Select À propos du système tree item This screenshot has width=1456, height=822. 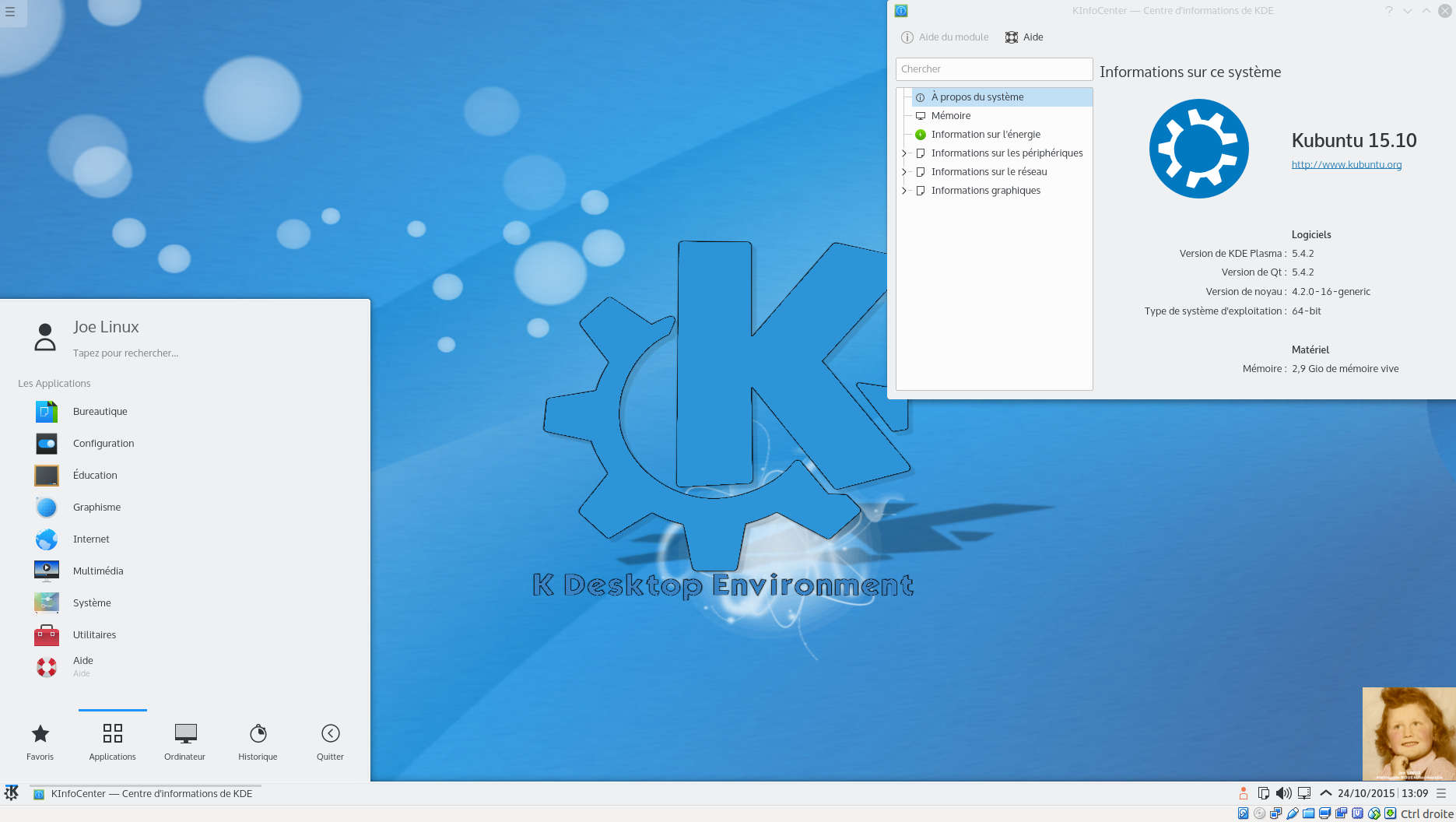tap(1002, 97)
